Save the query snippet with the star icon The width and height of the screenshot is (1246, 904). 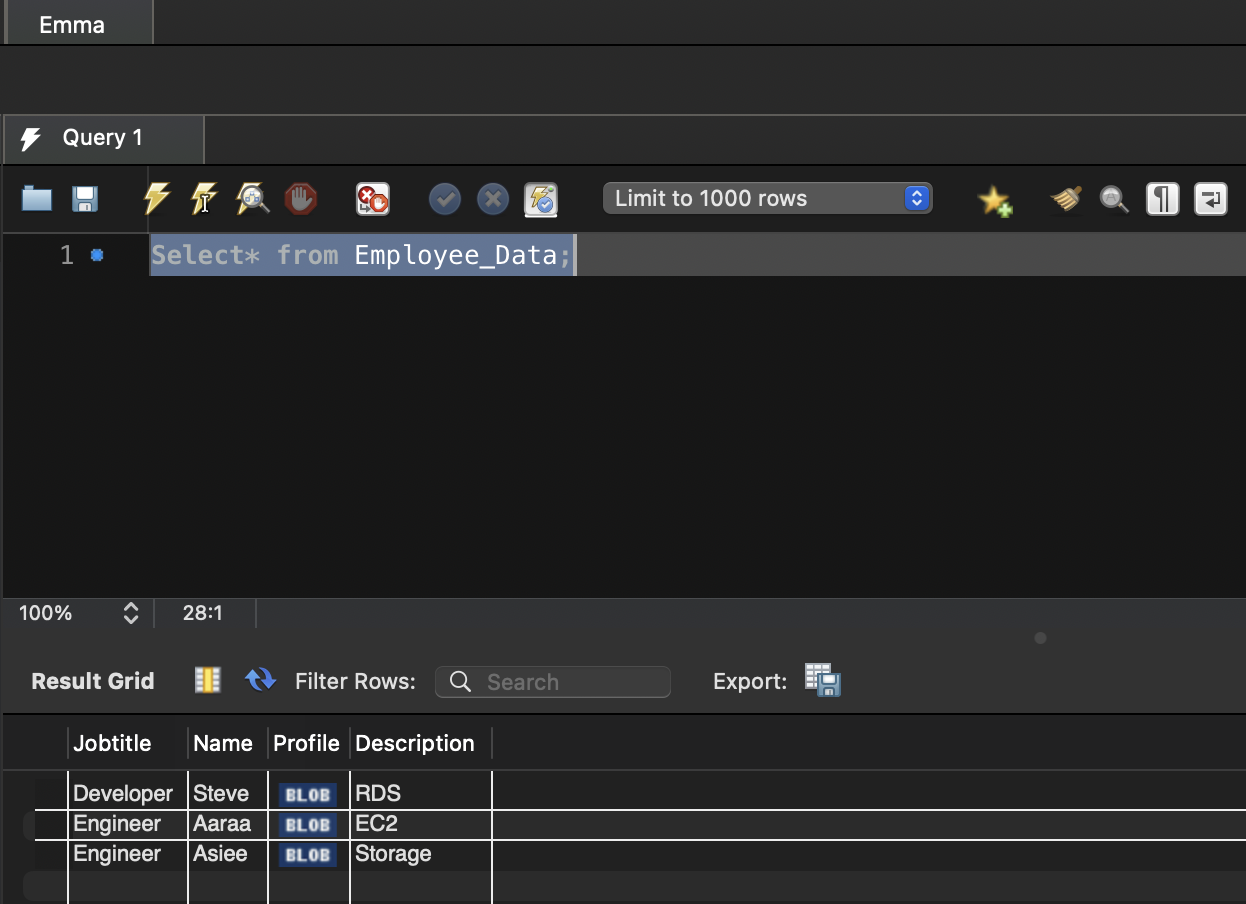coord(995,198)
